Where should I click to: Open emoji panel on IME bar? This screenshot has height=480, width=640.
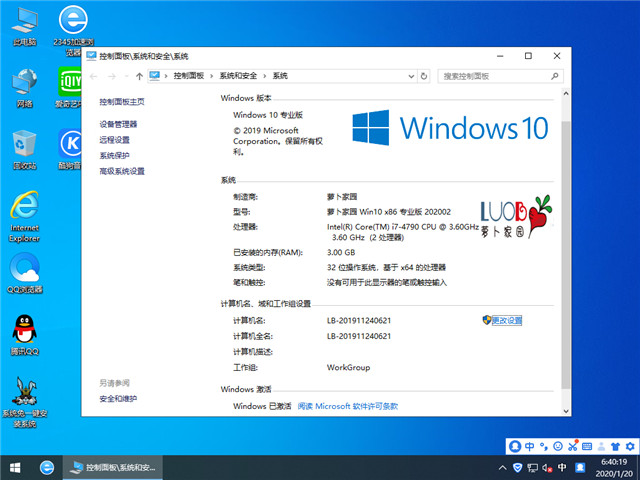pos(558,446)
